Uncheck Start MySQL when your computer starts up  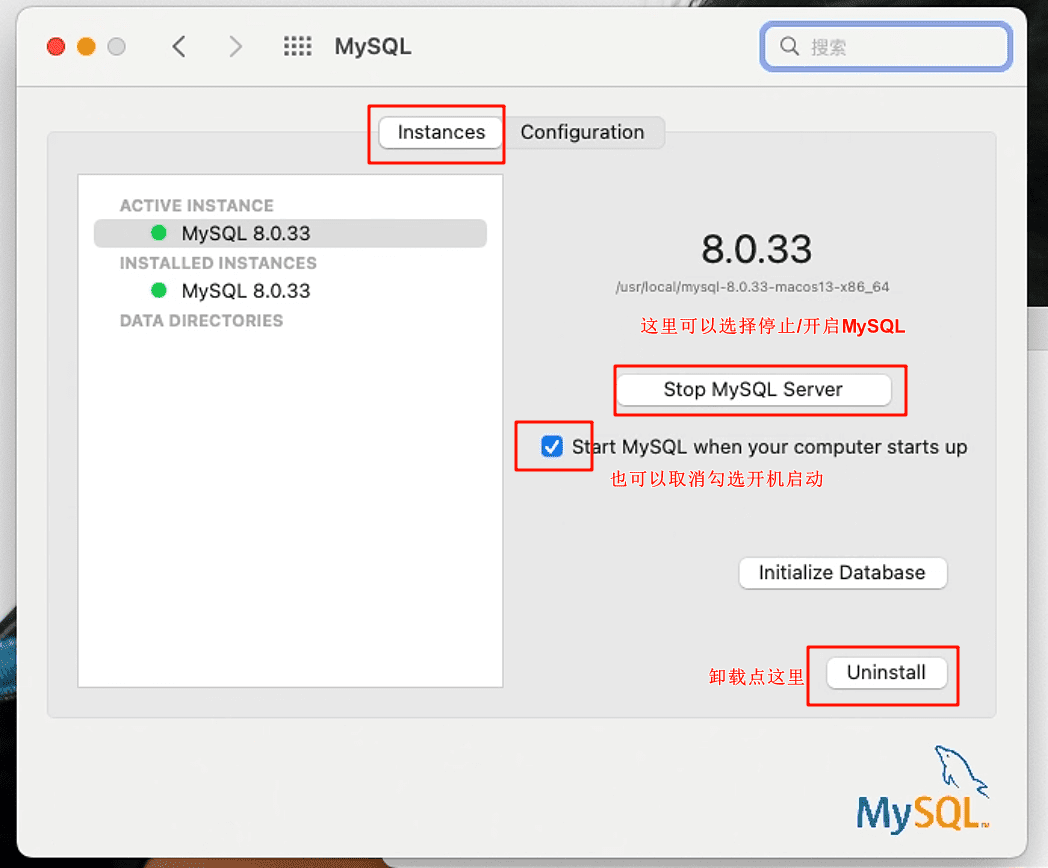pos(552,446)
